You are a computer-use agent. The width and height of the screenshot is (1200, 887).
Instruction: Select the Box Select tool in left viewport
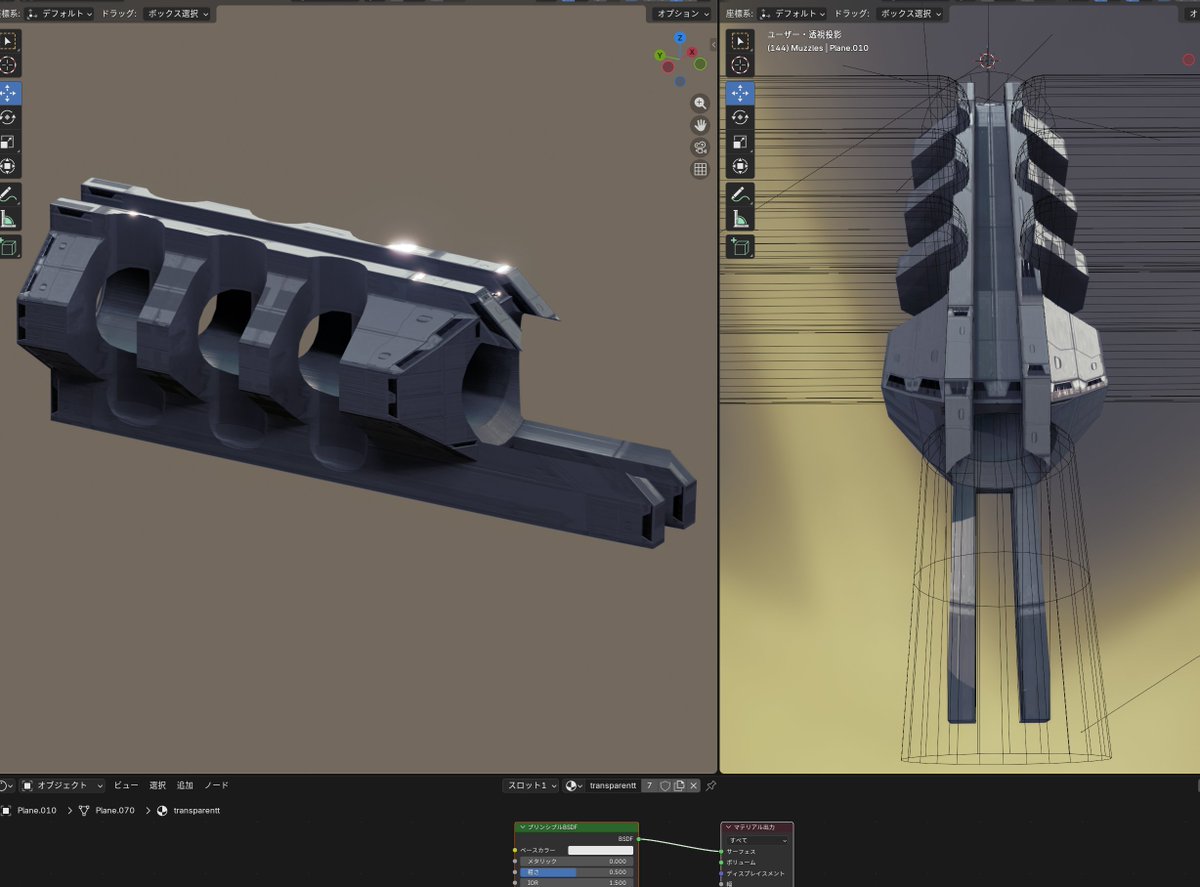(8, 41)
